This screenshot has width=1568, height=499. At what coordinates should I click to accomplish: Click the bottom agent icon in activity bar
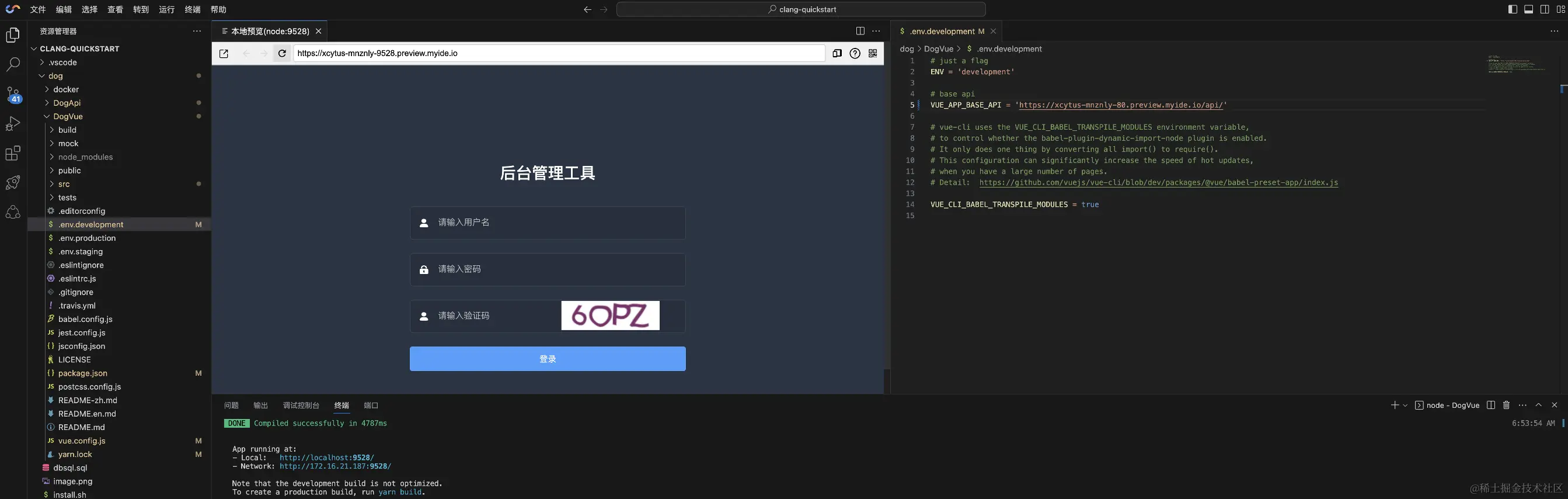pyautogui.click(x=13, y=212)
